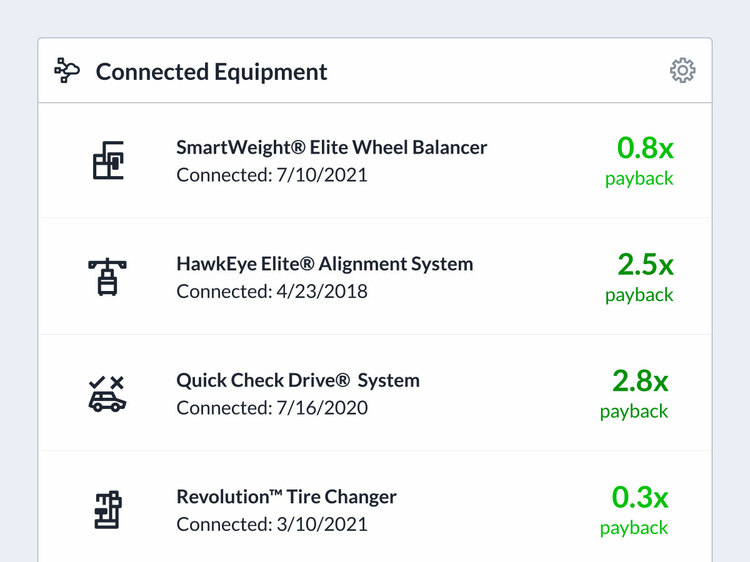The width and height of the screenshot is (750, 562).
Task: Click Connected: 3/10/2021 date text
Action: 272,525
